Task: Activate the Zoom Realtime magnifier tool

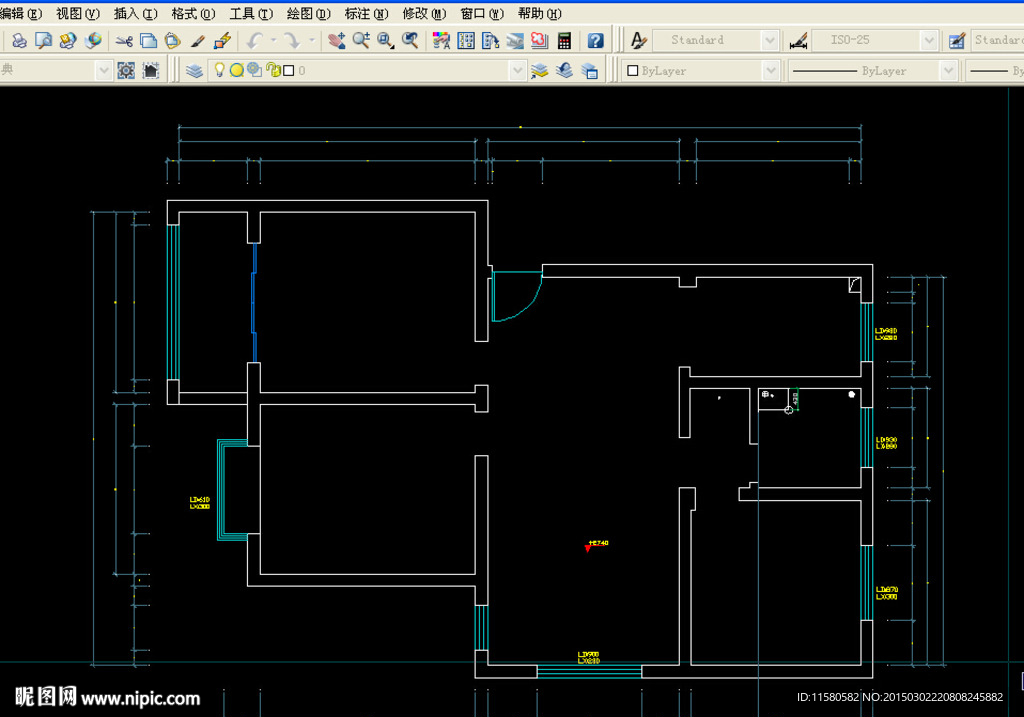Action: 361,41
